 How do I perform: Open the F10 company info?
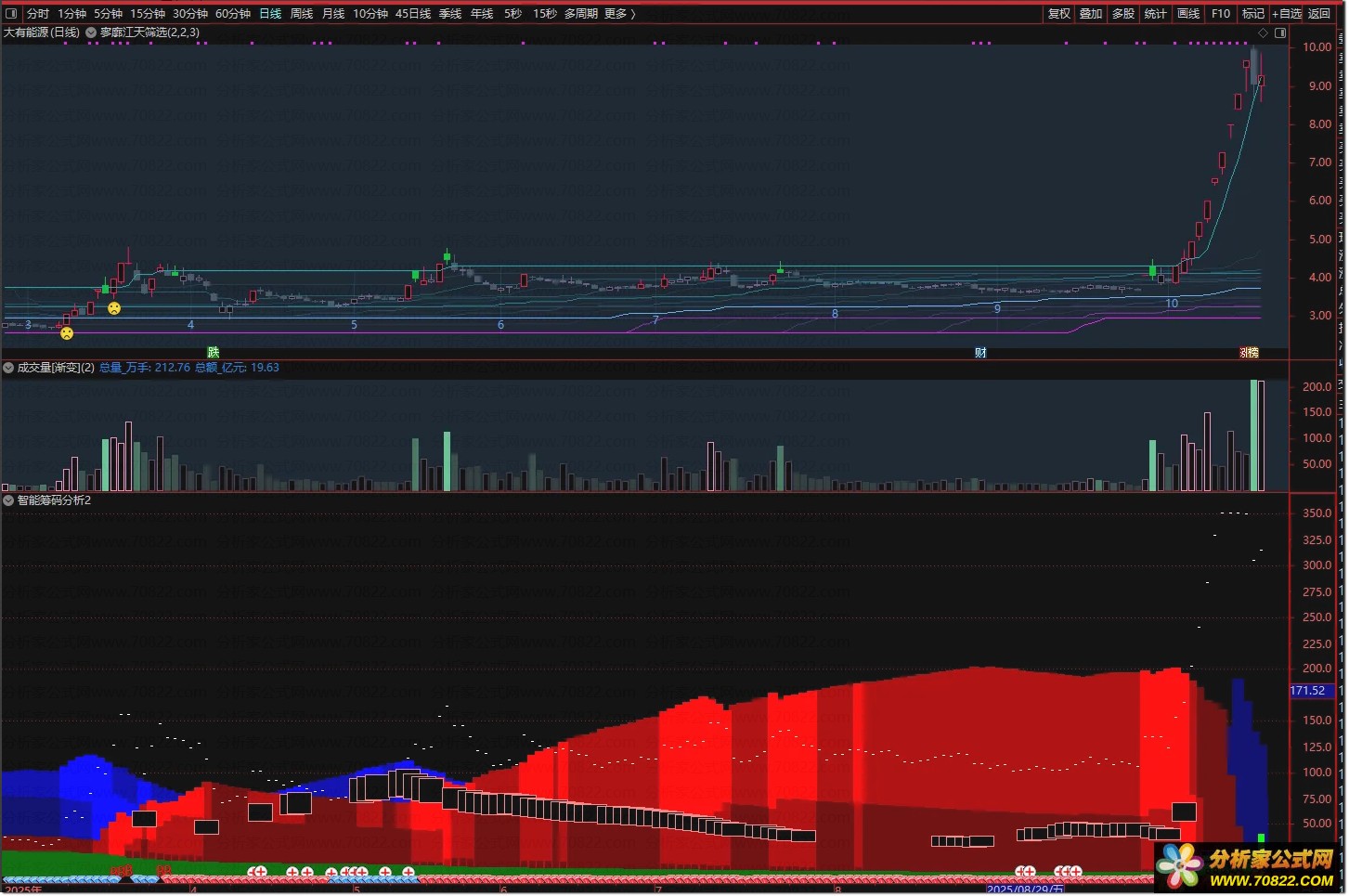click(1221, 14)
